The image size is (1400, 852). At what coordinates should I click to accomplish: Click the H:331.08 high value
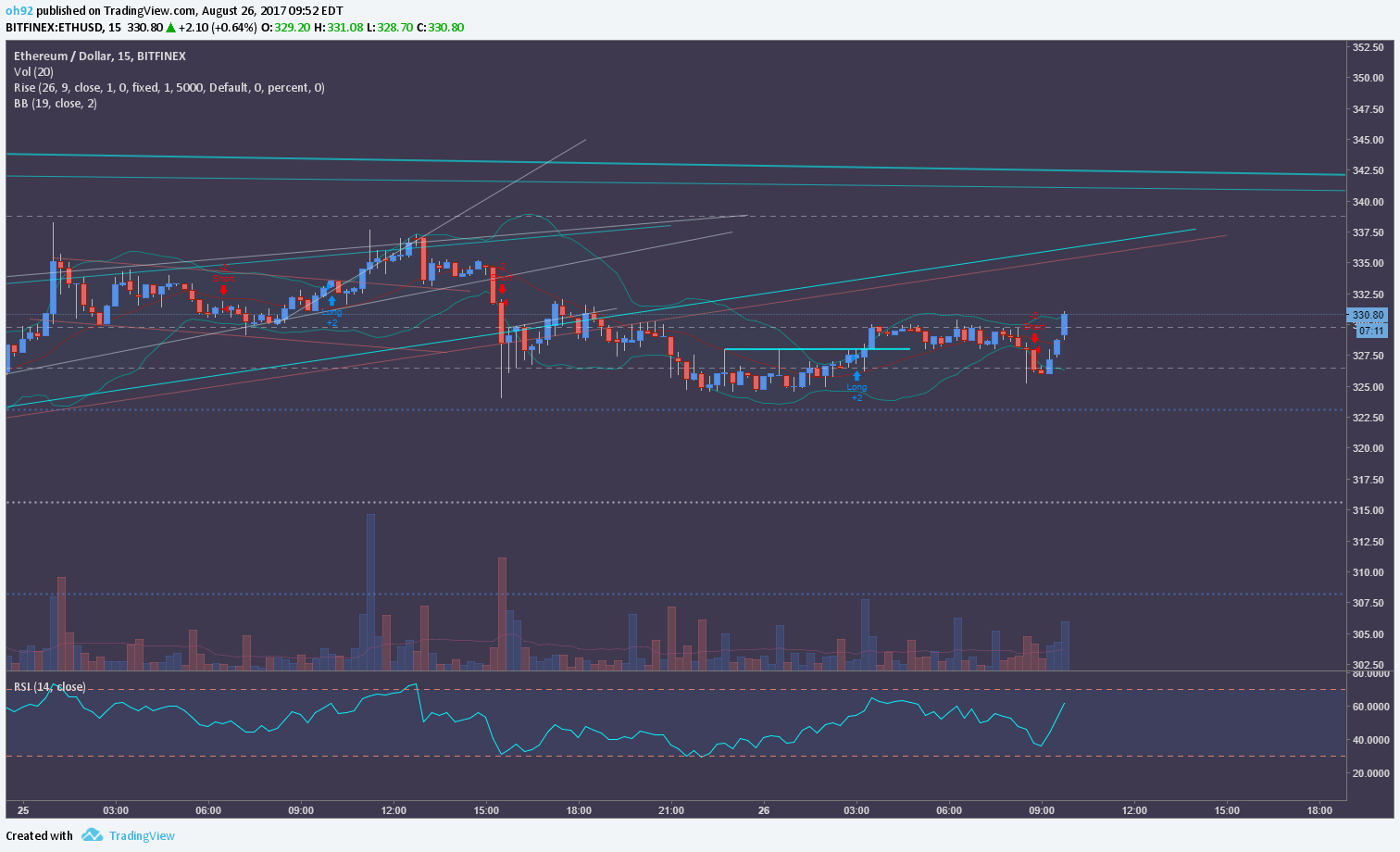point(338,27)
